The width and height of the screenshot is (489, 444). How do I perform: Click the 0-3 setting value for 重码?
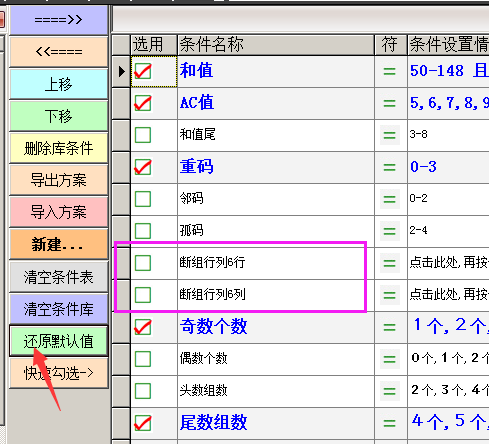coord(423,166)
